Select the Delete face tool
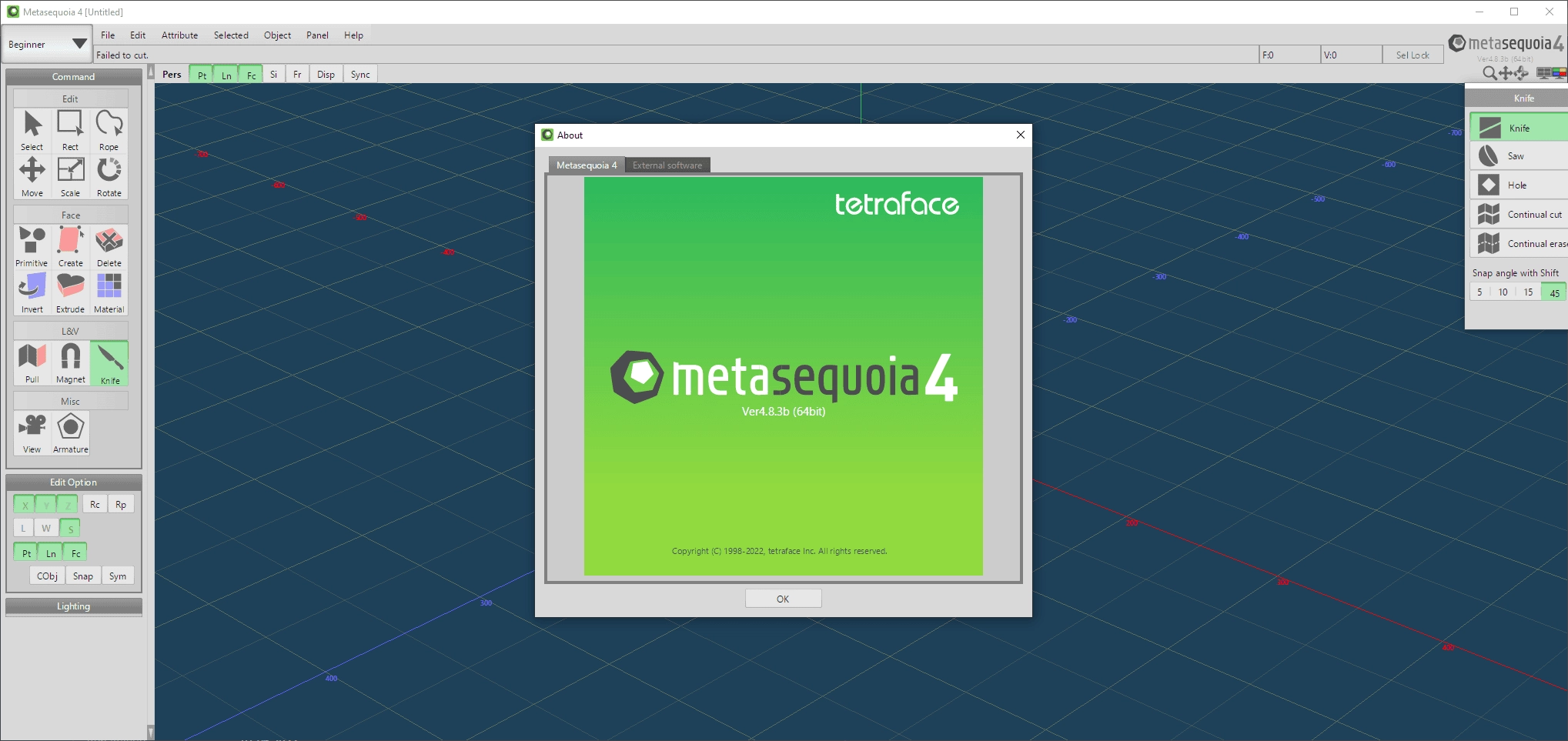The height and width of the screenshot is (741, 1568). [109, 246]
